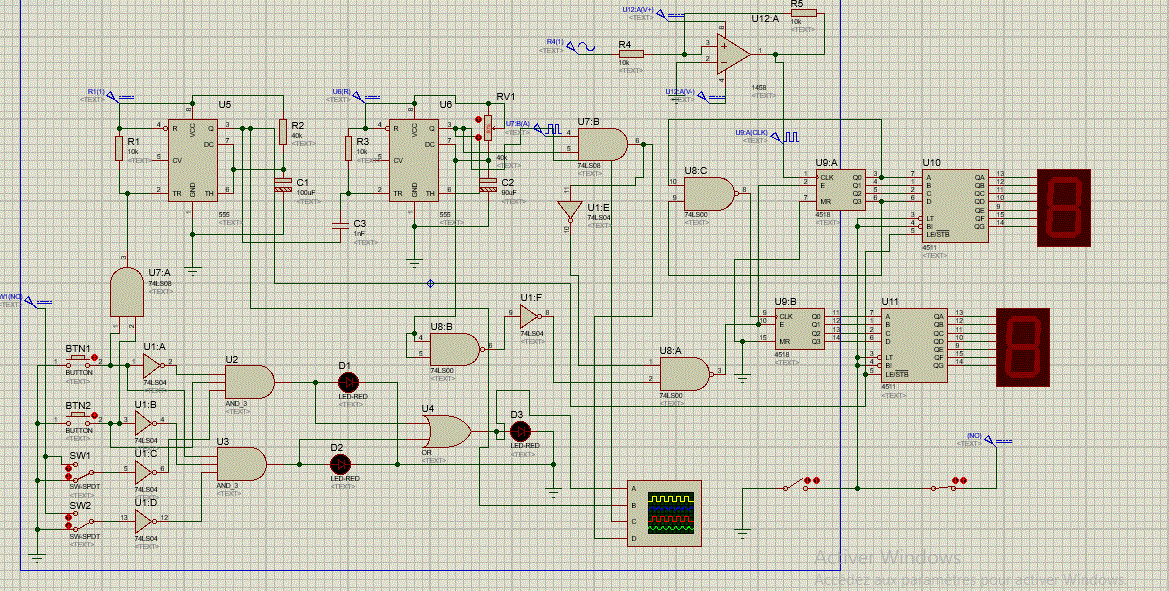Select the U10 4511 decoder chip
This screenshot has width=1169, height=591.
(x=956, y=205)
